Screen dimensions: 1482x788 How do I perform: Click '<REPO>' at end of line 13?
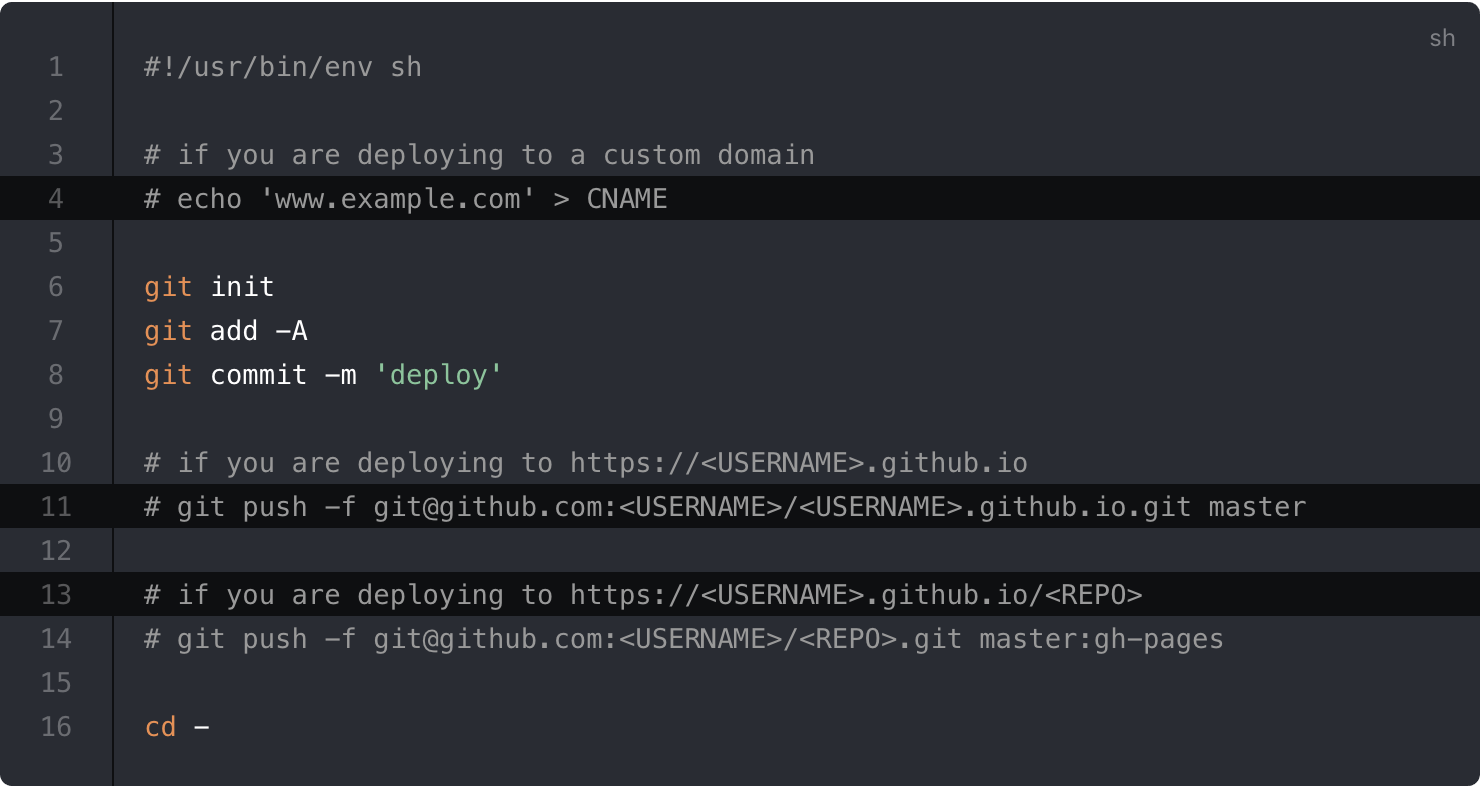(1093, 595)
